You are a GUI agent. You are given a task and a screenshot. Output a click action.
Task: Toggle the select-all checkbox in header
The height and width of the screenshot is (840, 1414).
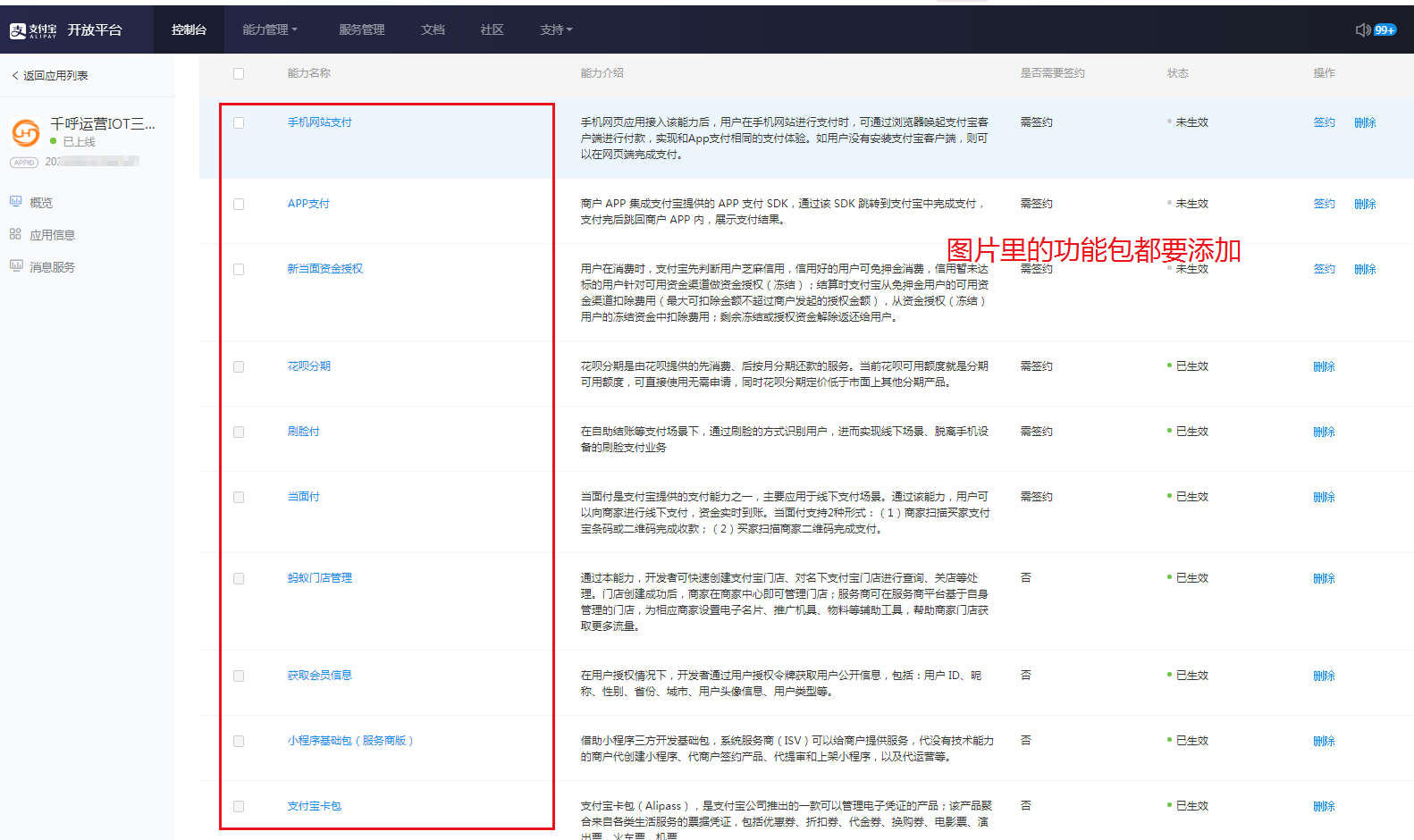(x=239, y=73)
